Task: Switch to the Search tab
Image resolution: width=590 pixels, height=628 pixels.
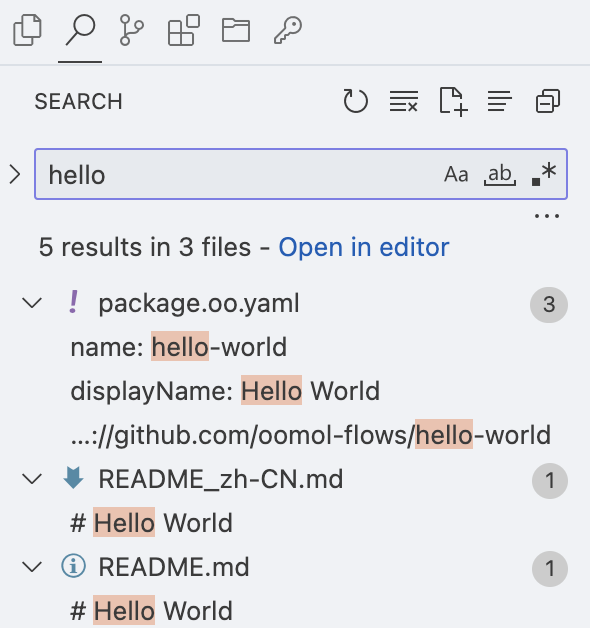Action: coord(80,30)
